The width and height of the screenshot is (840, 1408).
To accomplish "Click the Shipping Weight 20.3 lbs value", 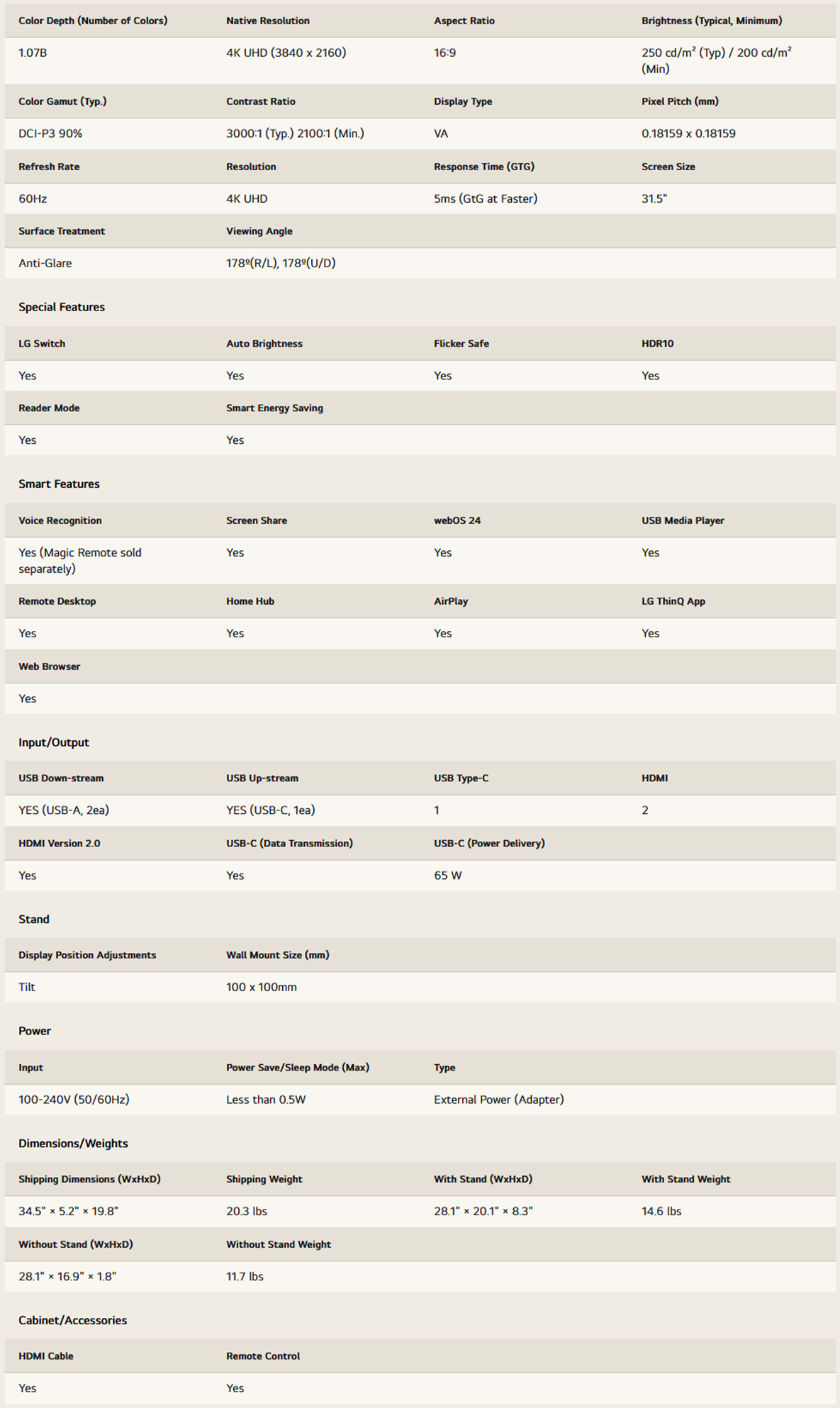I will click(x=247, y=1211).
